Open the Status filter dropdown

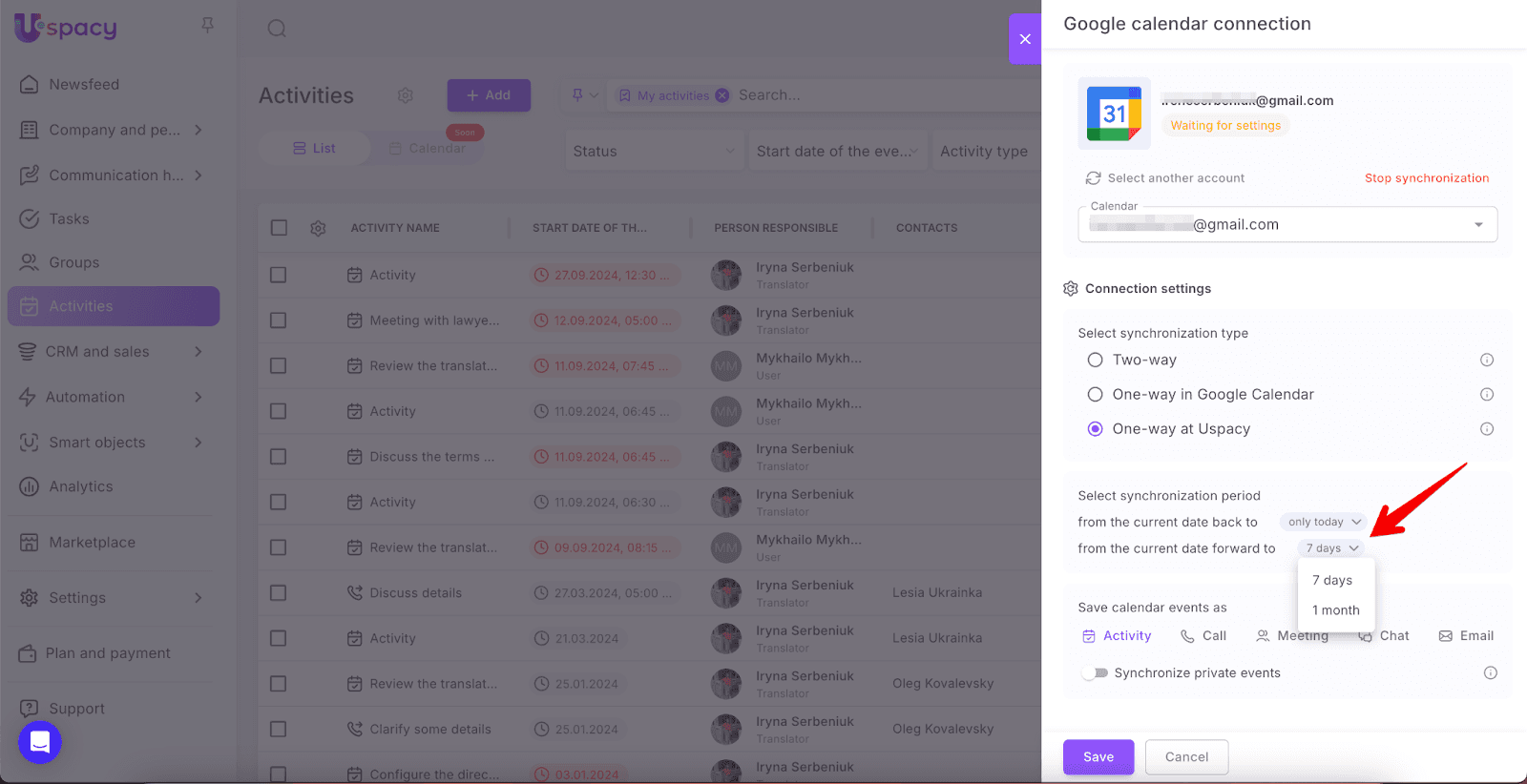pyautogui.click(x=654, y=151)
